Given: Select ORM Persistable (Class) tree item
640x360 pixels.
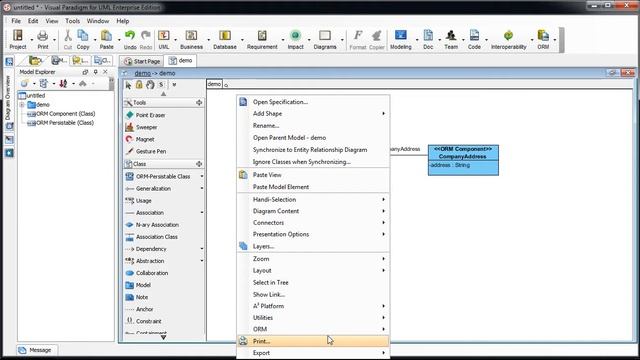Looking at the screenshot, I should [x=60, y=123].
